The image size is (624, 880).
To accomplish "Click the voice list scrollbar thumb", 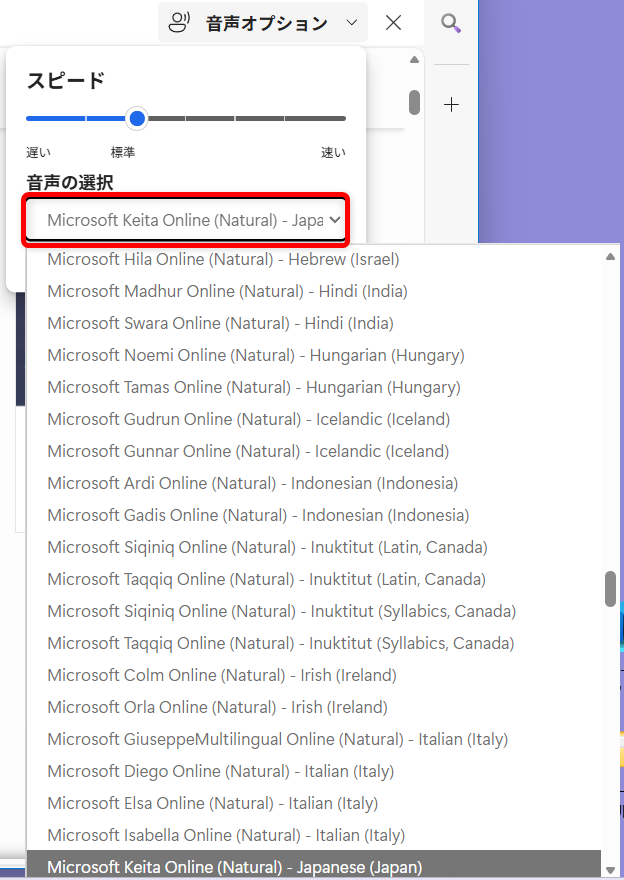I will pyautogui.click(x=610, y=589).
